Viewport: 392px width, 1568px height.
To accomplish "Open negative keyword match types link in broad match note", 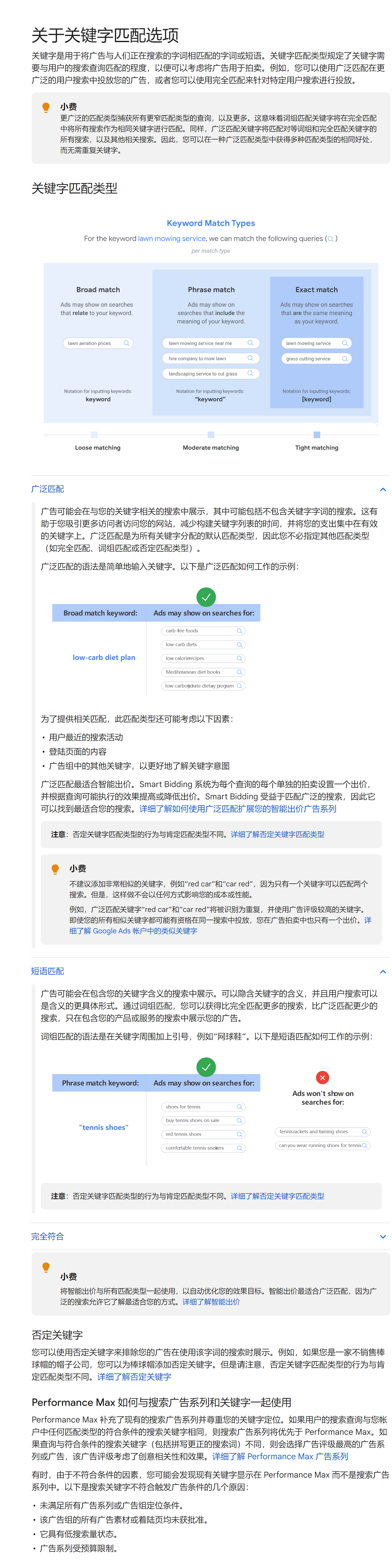I will click(277, 834).
